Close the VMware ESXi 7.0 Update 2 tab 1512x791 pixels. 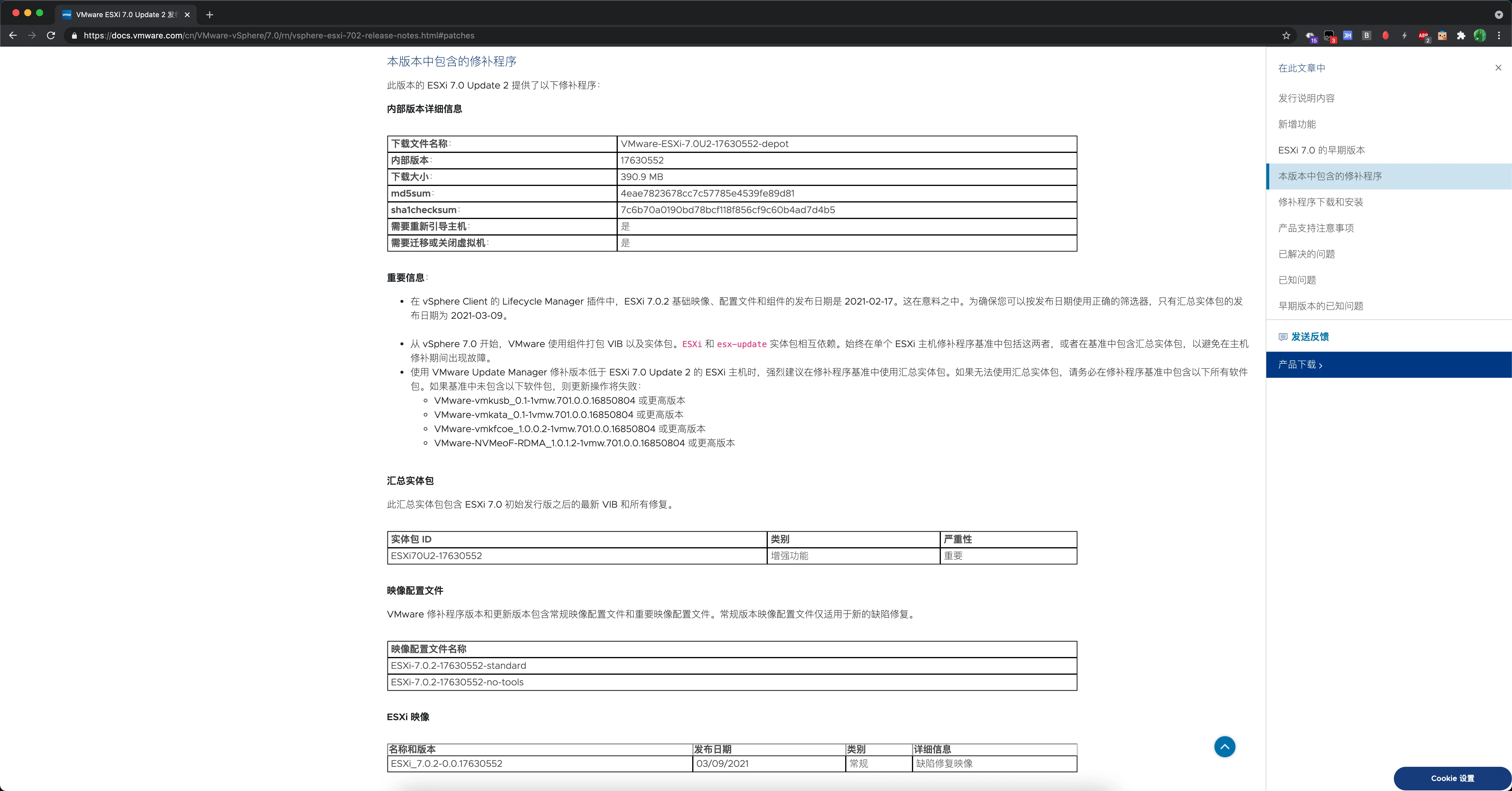click(x=187, y=15)
